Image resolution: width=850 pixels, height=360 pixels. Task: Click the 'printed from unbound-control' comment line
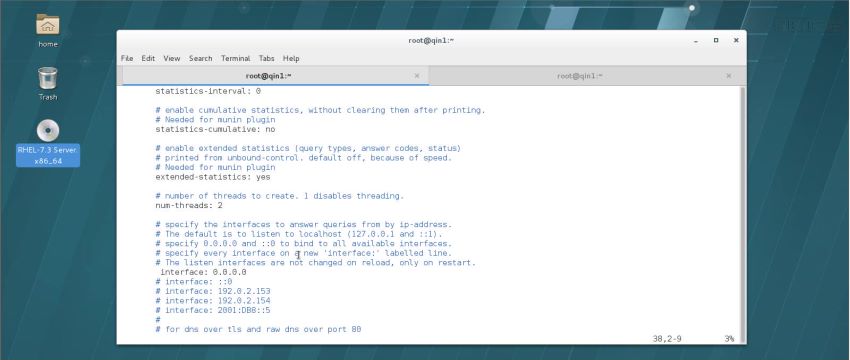(x=303, y=158)
